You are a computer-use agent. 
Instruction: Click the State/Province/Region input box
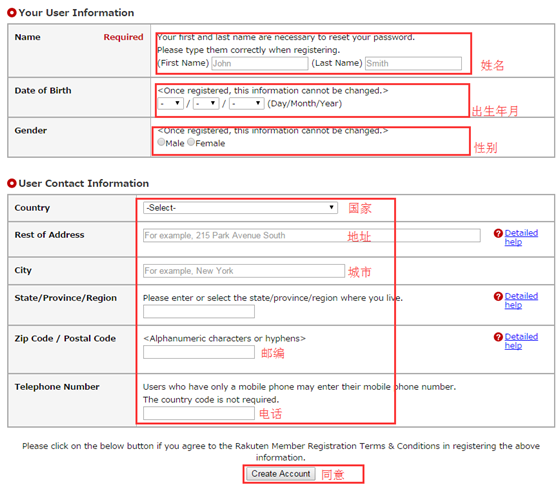[x=199, y=311]
